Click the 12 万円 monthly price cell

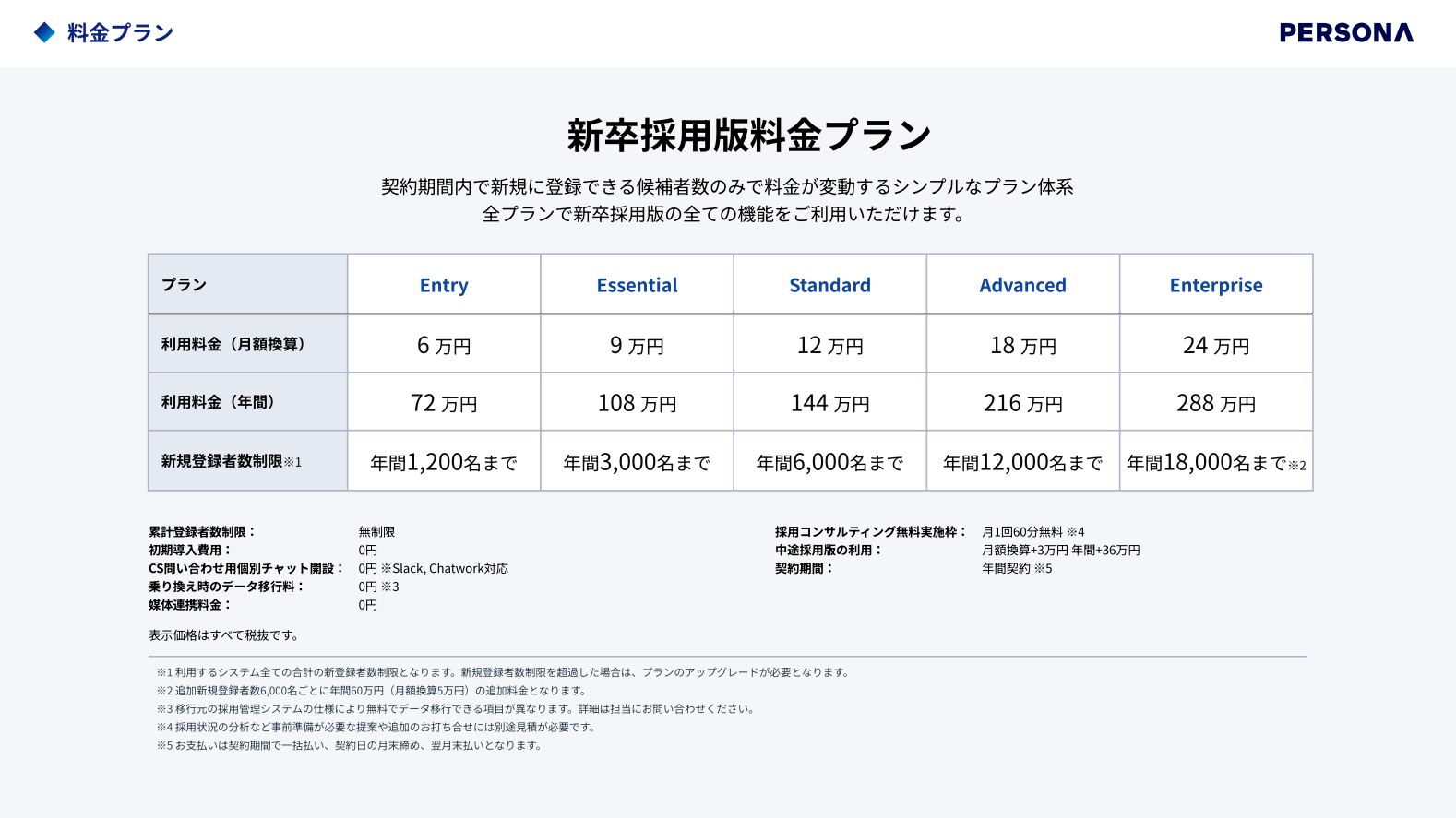pyautogui.click(x=829, y=345)
